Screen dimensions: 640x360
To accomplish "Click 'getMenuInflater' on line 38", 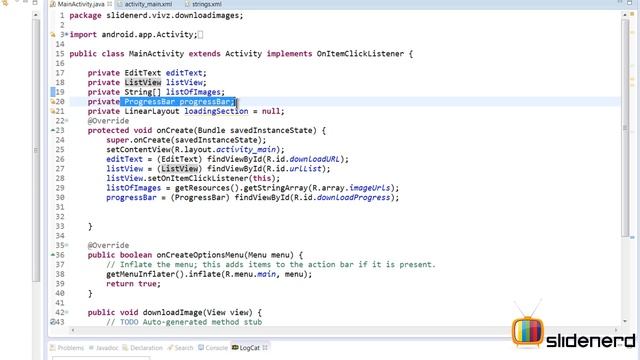I will pos(140,274).
